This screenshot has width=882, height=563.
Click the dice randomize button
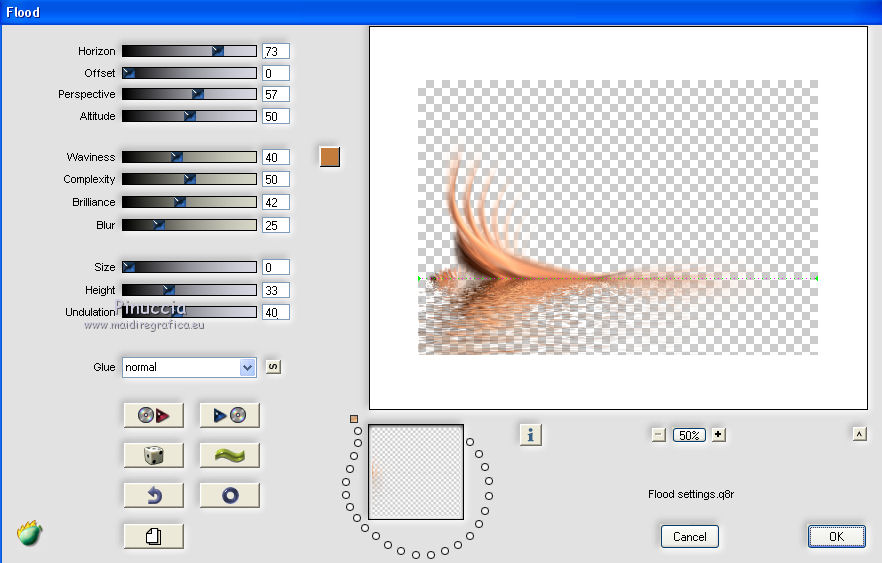pyautogui.click(x=154, y=455)
